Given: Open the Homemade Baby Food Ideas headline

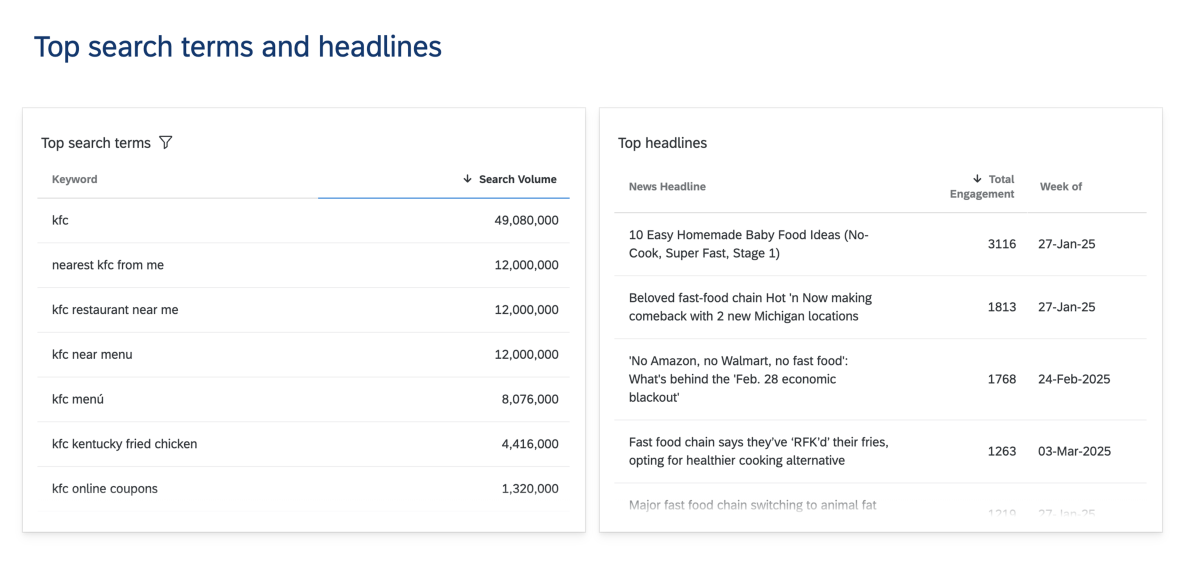Looking at the screenshot, I should point(749,244).
